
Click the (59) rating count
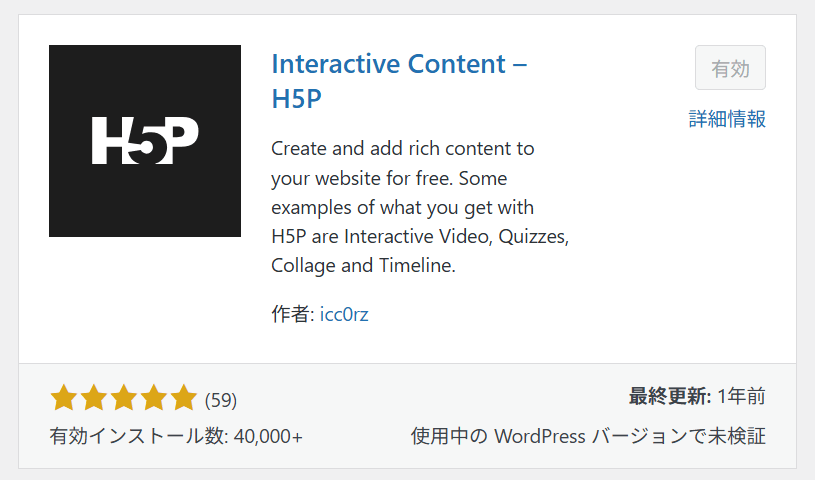221,400
